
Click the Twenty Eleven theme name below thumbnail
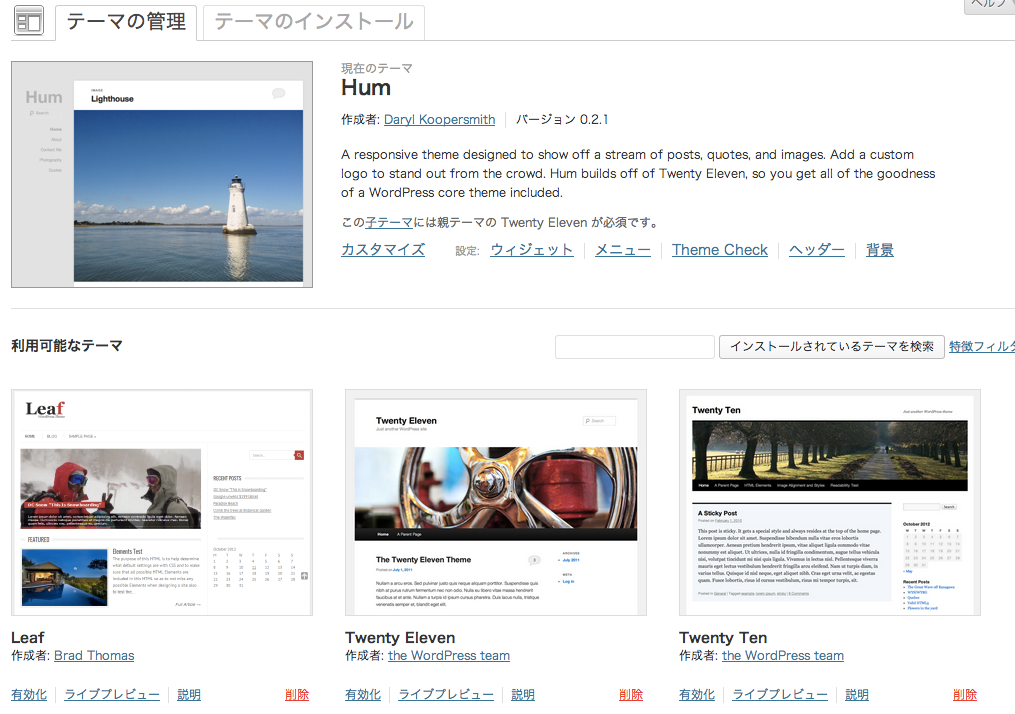tap(400, 638)
